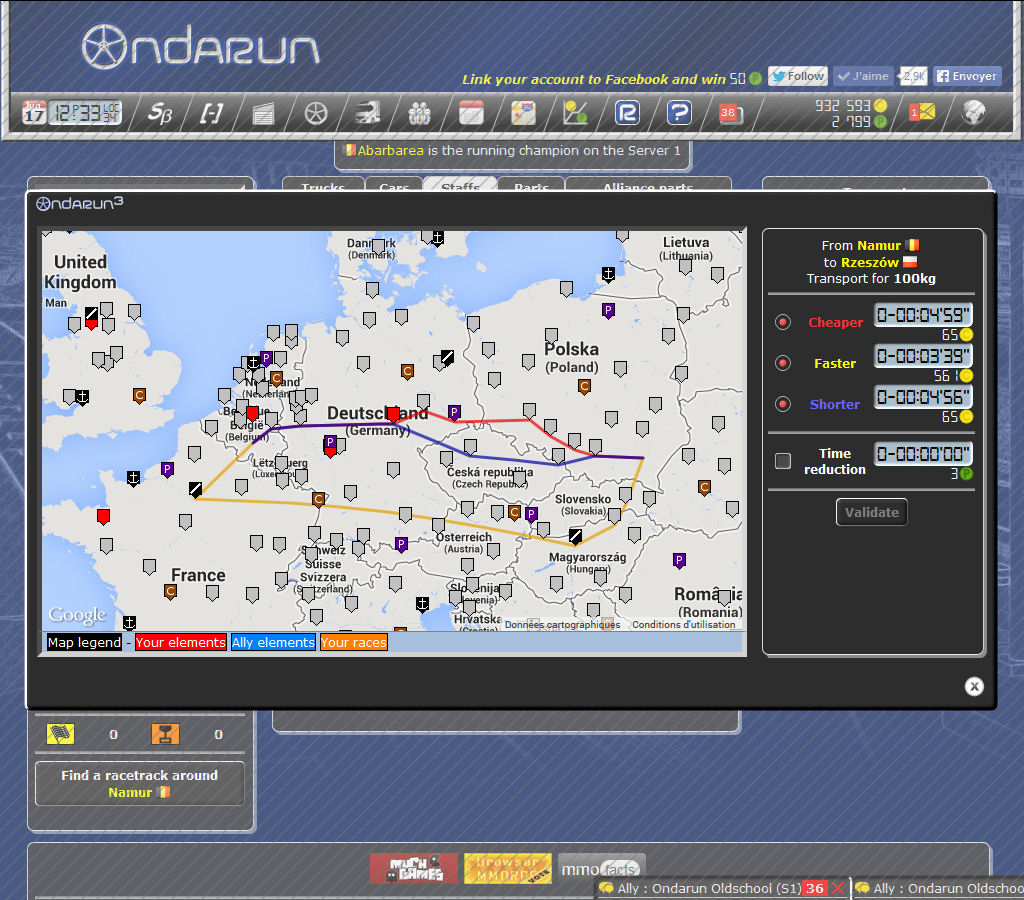1024x900 pixels.
Task: Close the Ally Ondarun Oldschool (S1) chat
Action: click(x=839, y=889)
